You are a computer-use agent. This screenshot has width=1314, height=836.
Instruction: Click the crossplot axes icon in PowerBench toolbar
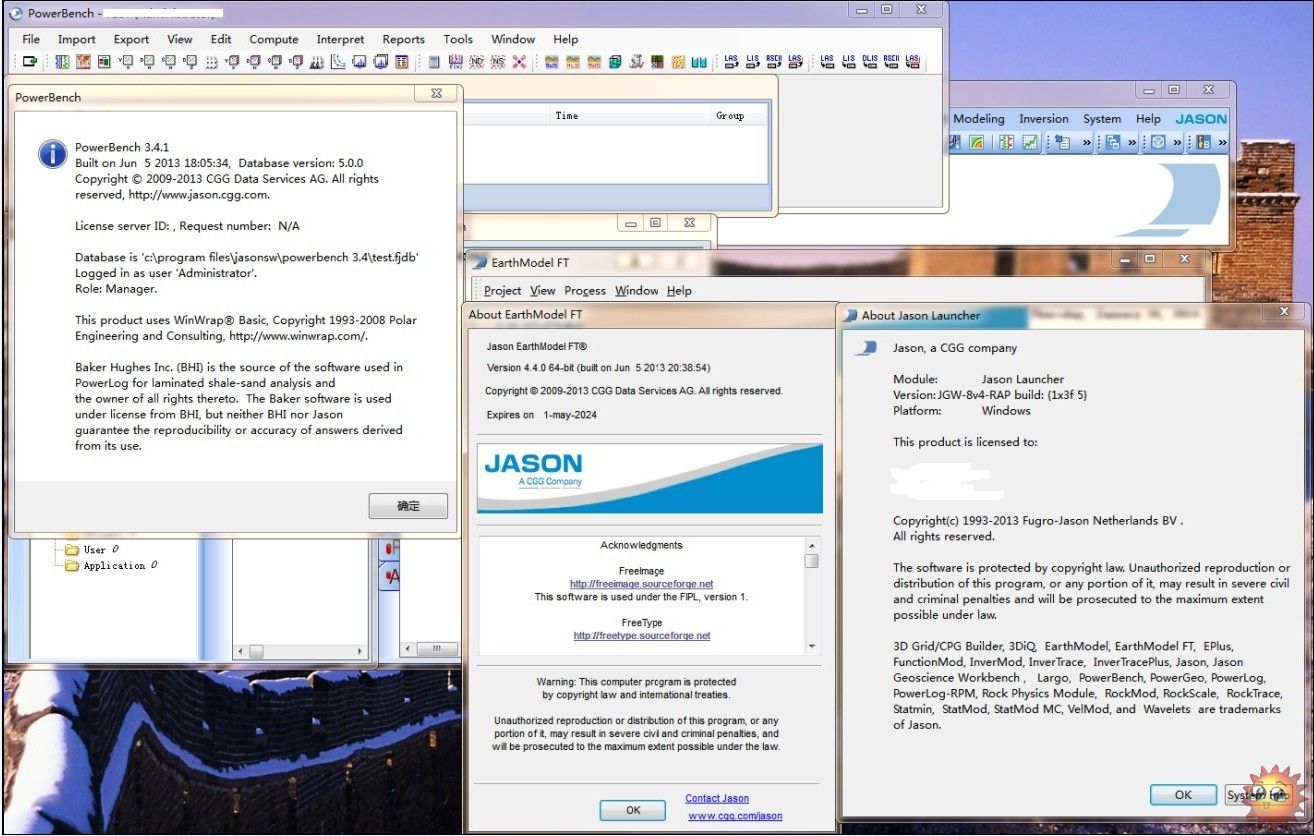click(x=337, y=62)
